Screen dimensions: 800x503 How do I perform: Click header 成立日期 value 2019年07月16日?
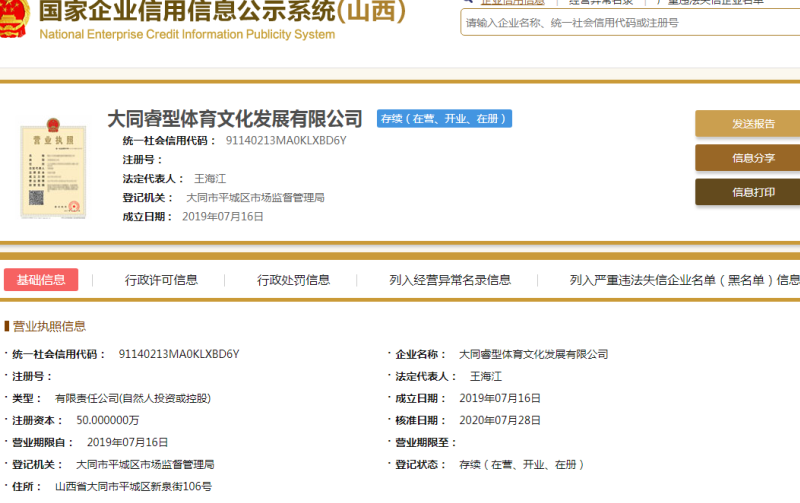tap(223, 217)
